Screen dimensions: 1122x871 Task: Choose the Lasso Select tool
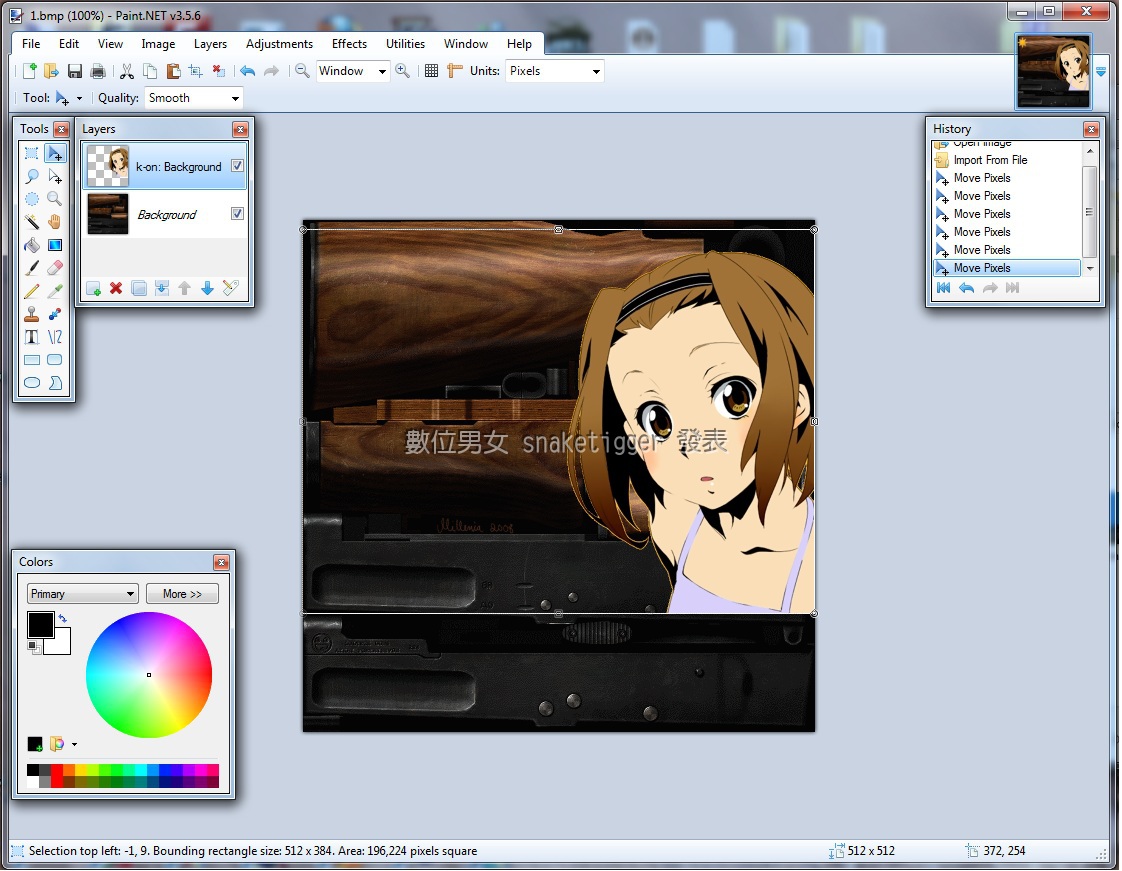[x=31, y=176]
